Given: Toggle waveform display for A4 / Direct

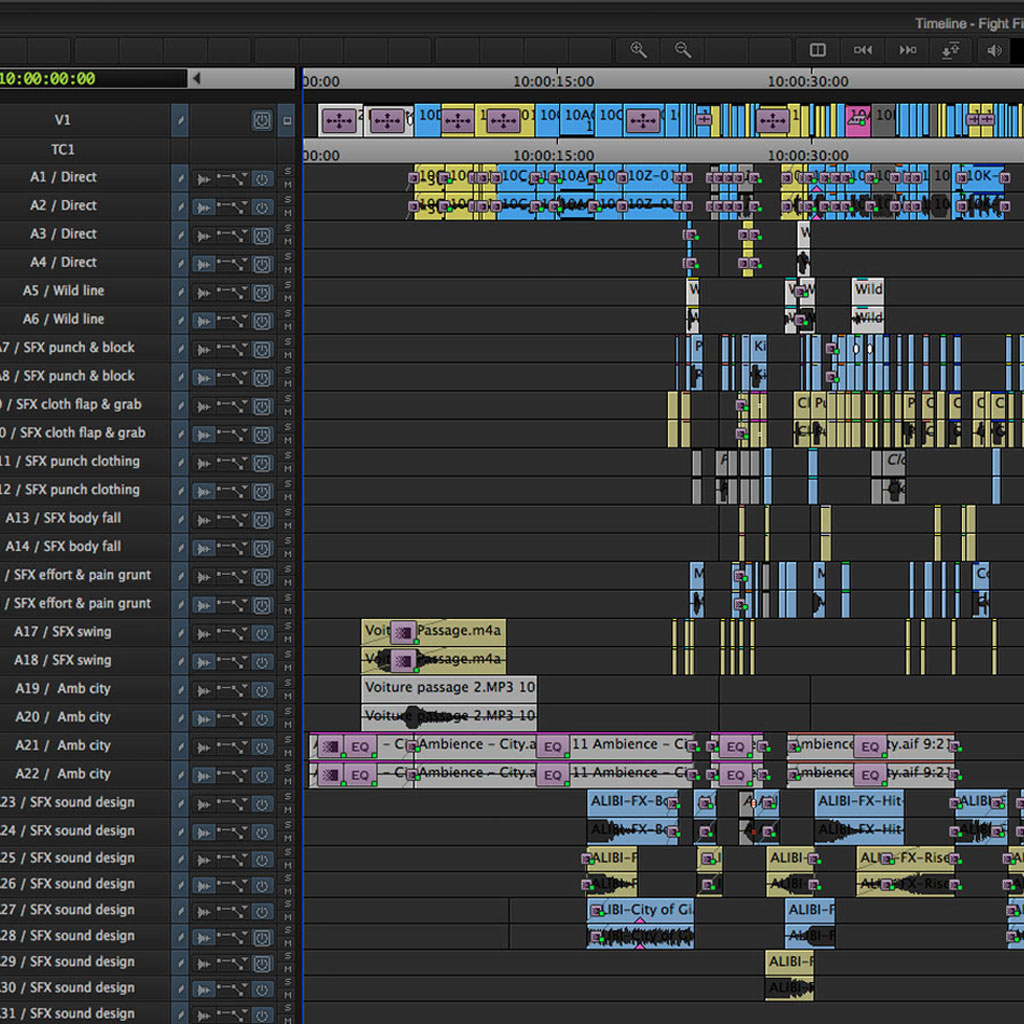Looking at the screenshot, I should (204, 264).
